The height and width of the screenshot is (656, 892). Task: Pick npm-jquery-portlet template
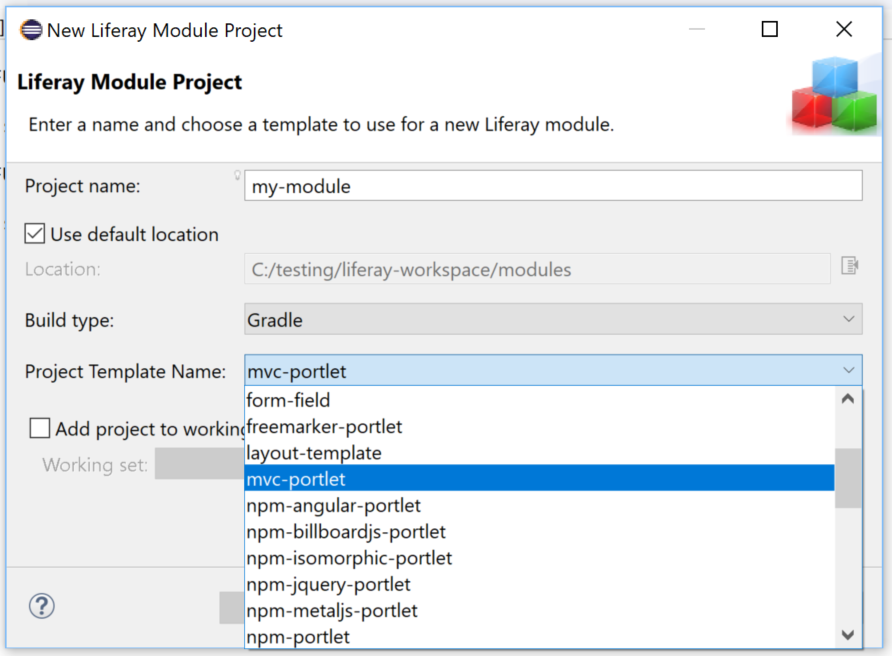(x=539, y=584)
